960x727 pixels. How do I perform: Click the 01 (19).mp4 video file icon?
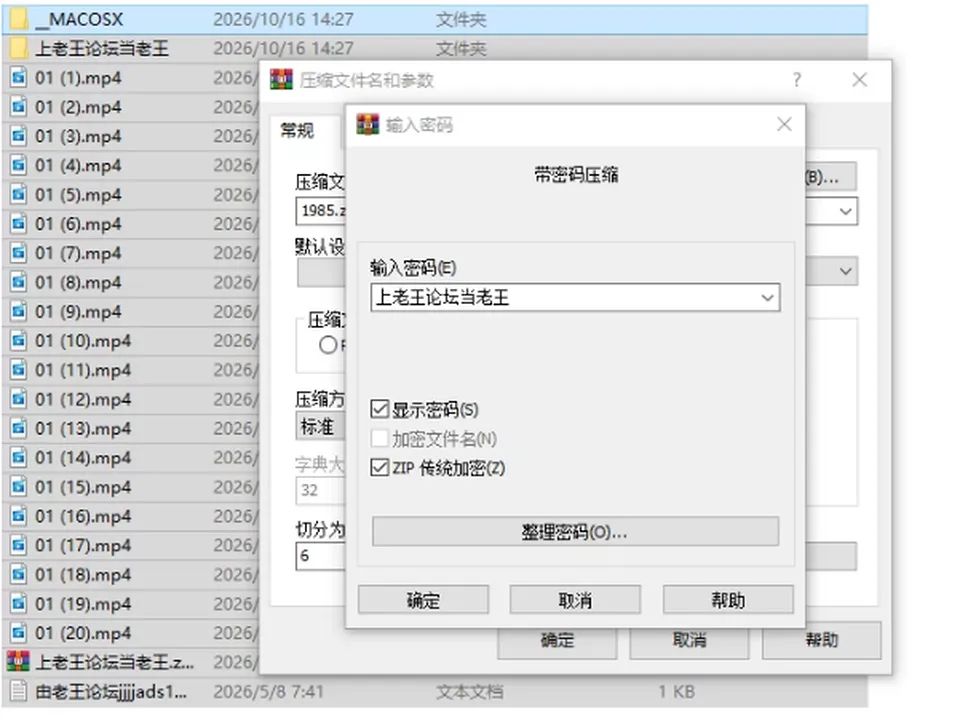pos(19,604)
